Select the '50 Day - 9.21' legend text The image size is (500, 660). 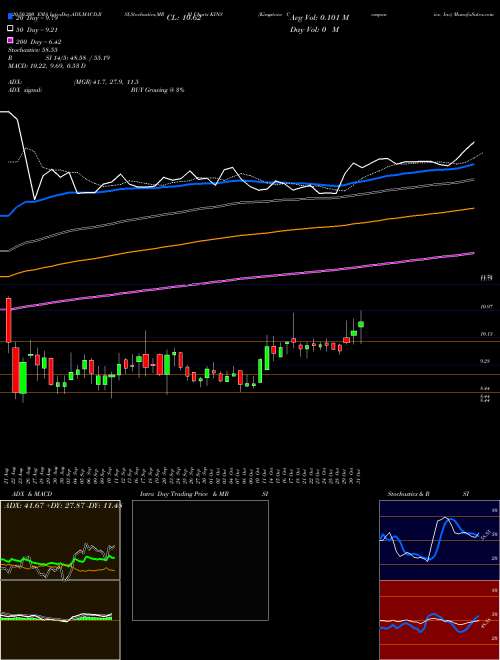tap(37, 30)
